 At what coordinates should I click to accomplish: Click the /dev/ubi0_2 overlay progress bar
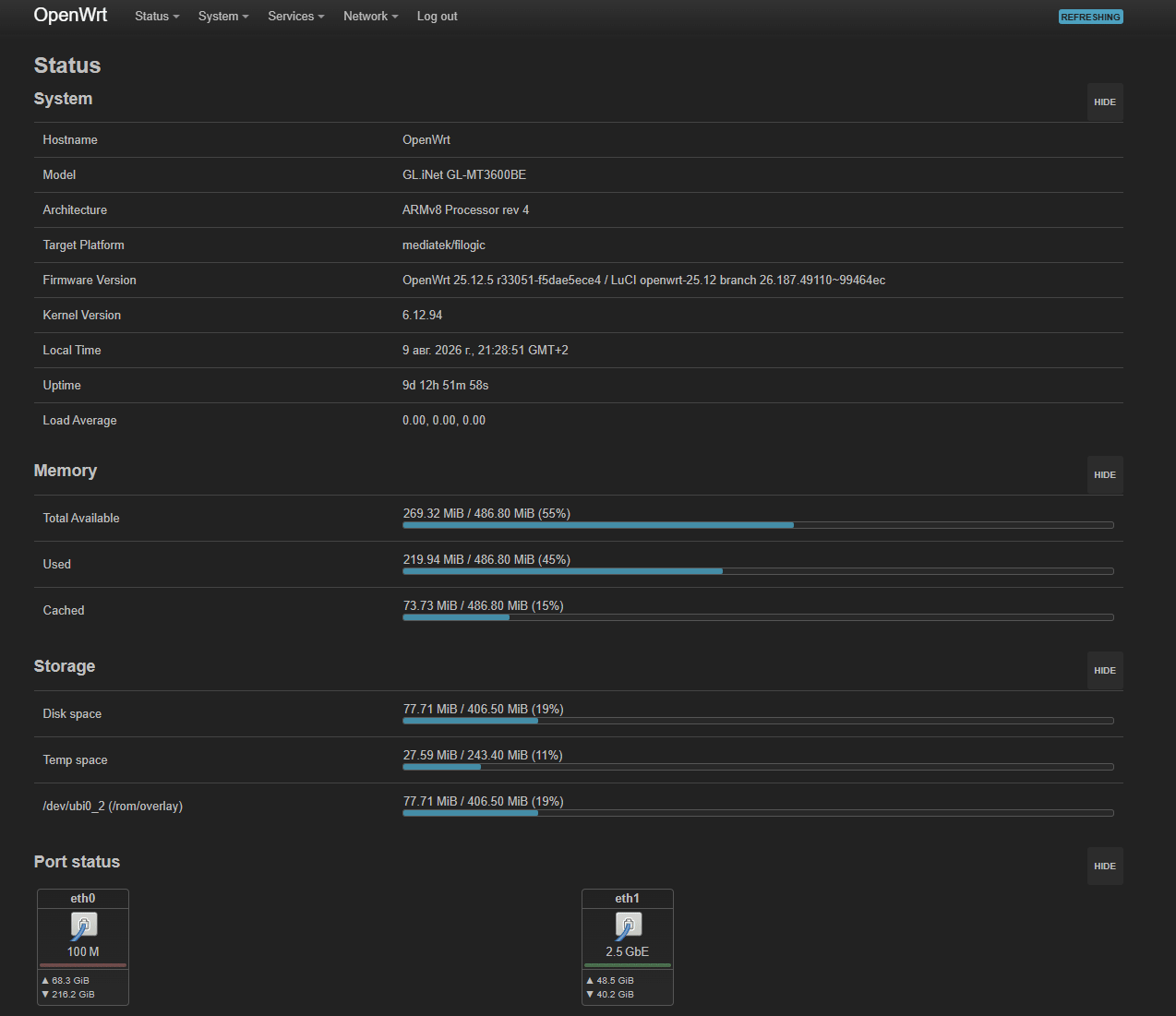pyautogui.click(x=758, y=813)
